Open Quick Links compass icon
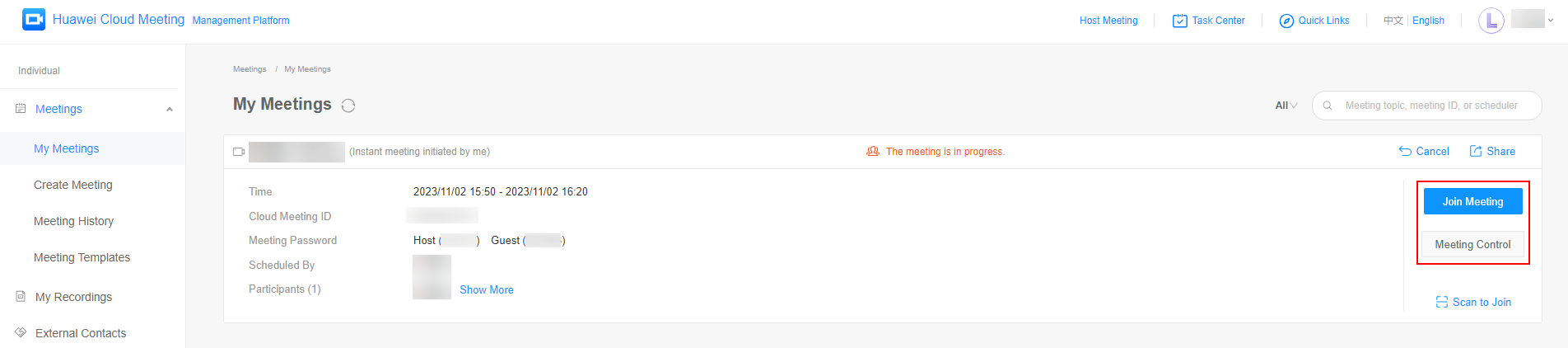 [x=1286, y=21]
